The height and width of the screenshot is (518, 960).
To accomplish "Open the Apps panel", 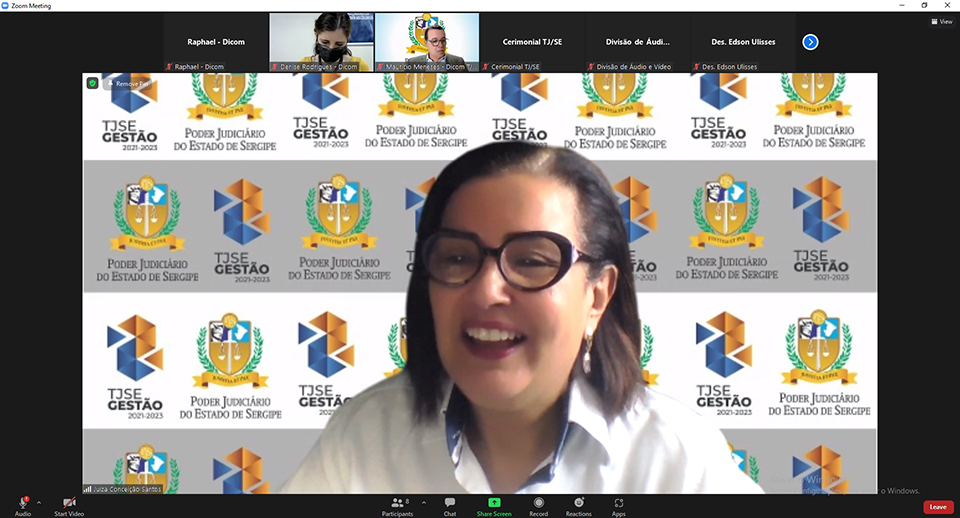I will [619, 502].
